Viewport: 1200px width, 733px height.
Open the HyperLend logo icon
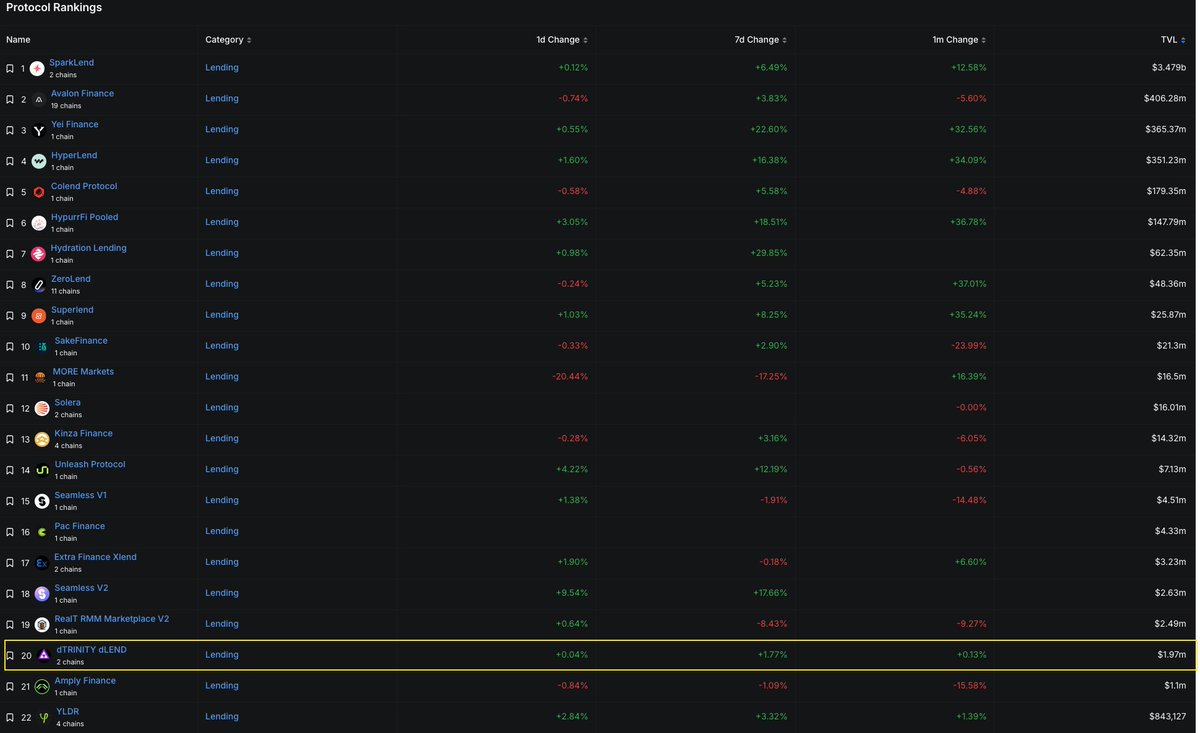[39, 161]
